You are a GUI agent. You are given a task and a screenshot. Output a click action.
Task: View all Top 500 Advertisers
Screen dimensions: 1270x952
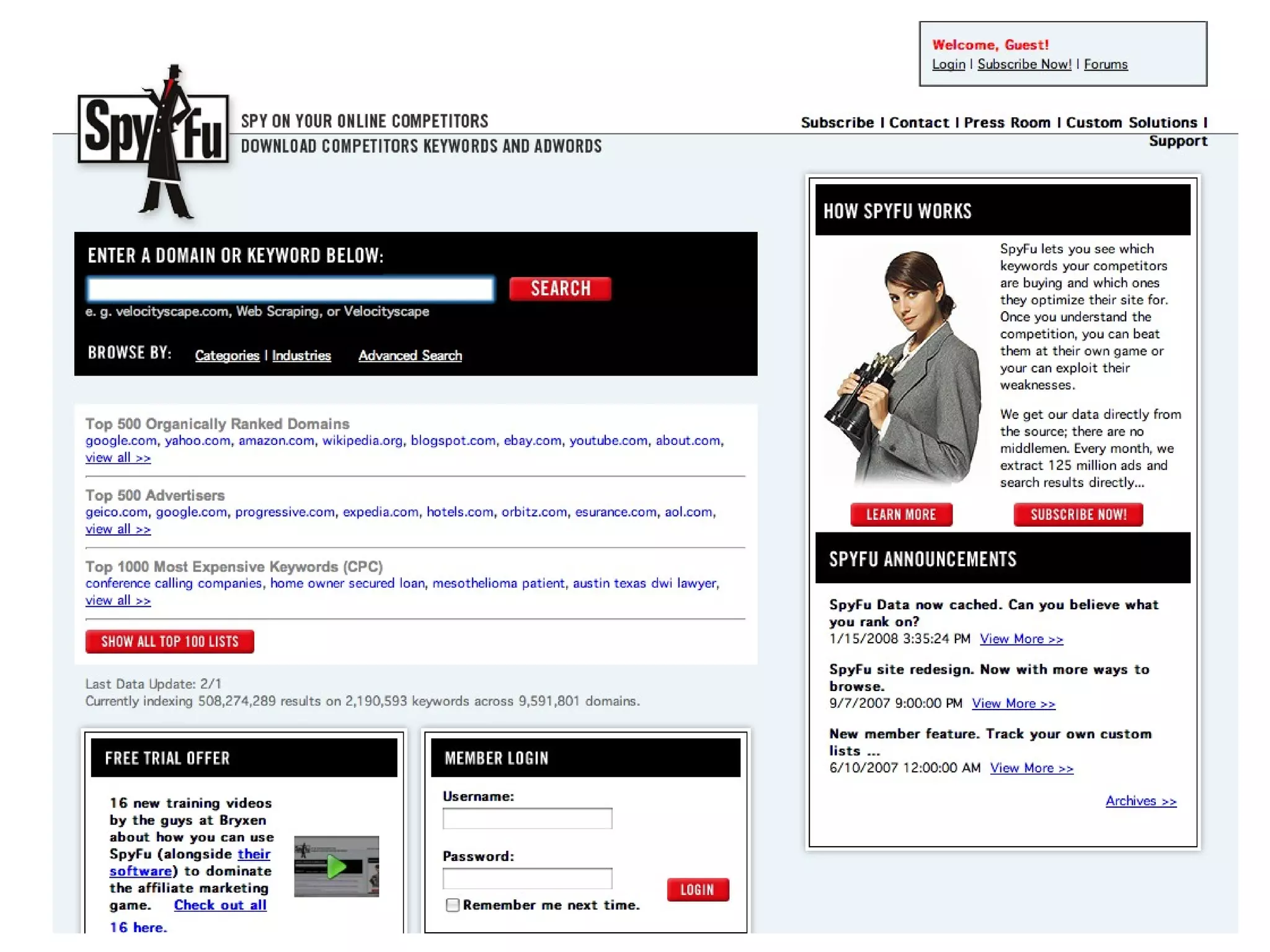(x=118, y=529)
